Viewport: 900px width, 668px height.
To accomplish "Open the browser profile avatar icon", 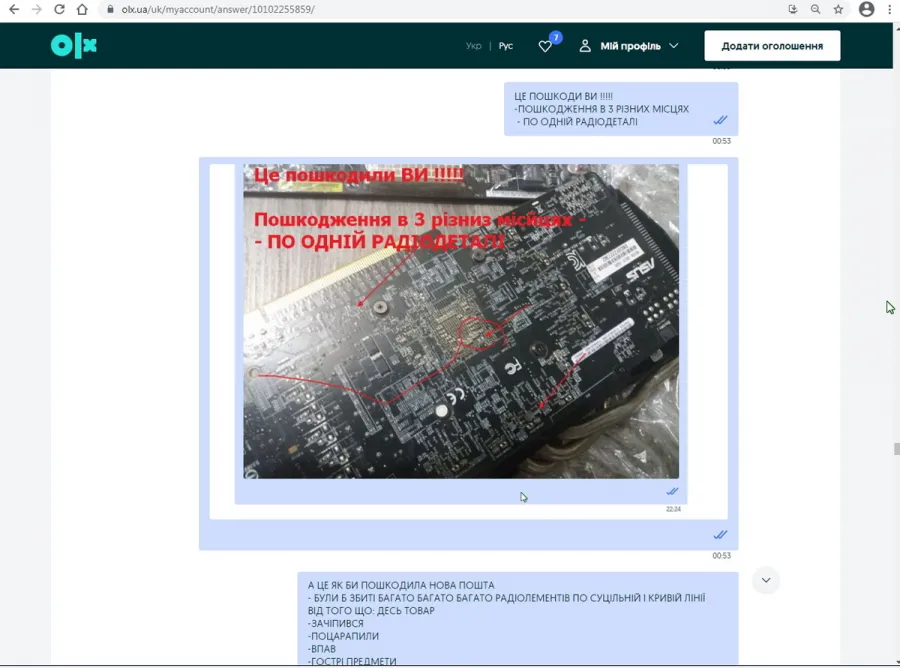I will (x=867, y=9).
